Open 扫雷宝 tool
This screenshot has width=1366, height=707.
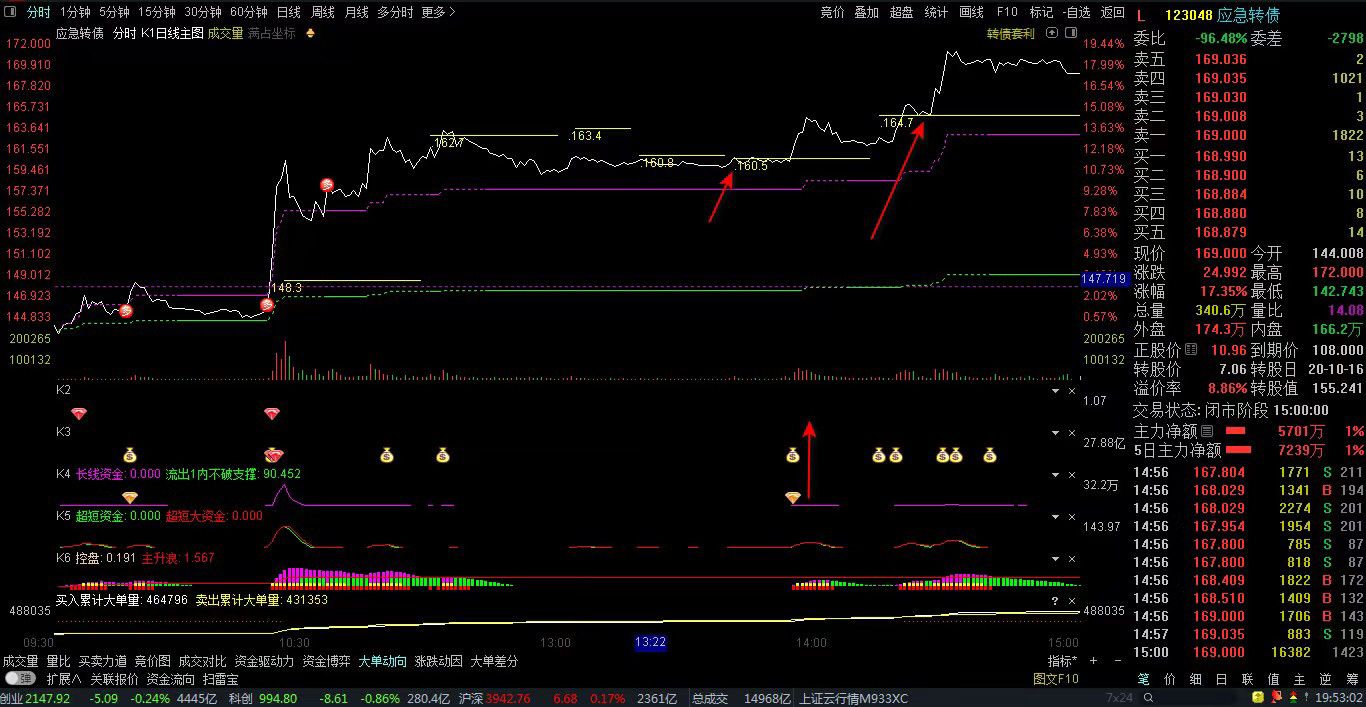(220, 679)
